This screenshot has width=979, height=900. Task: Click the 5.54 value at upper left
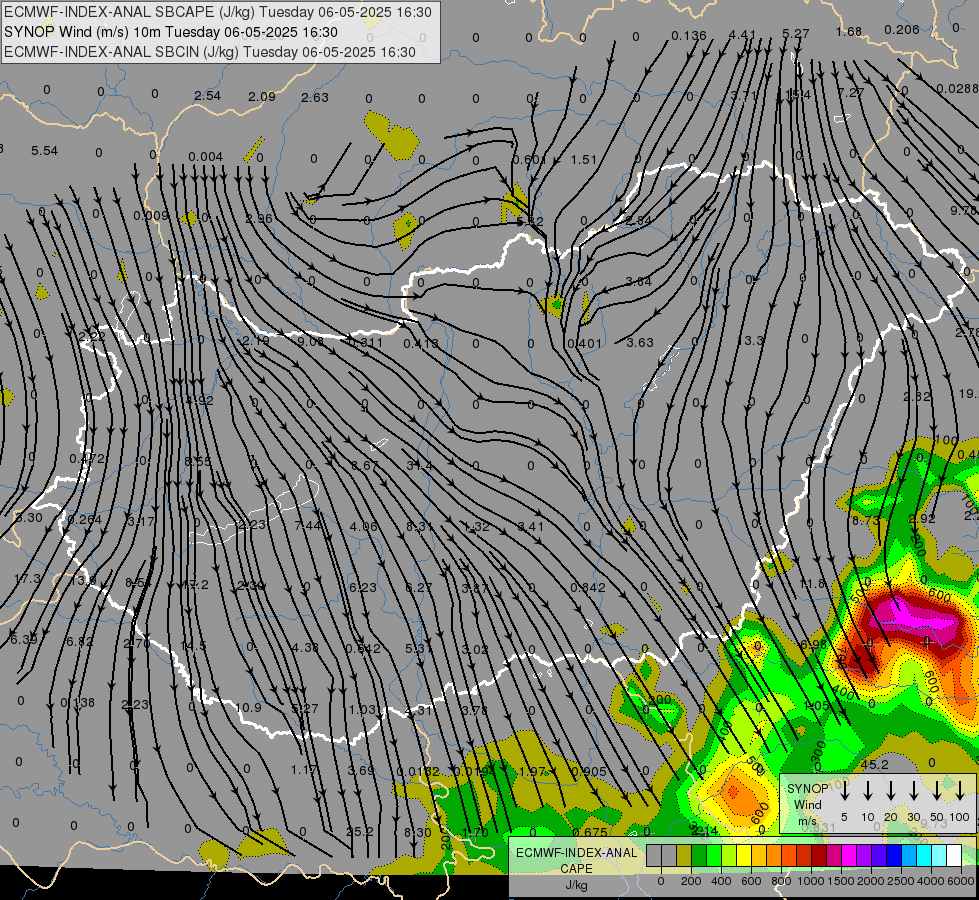44,151
